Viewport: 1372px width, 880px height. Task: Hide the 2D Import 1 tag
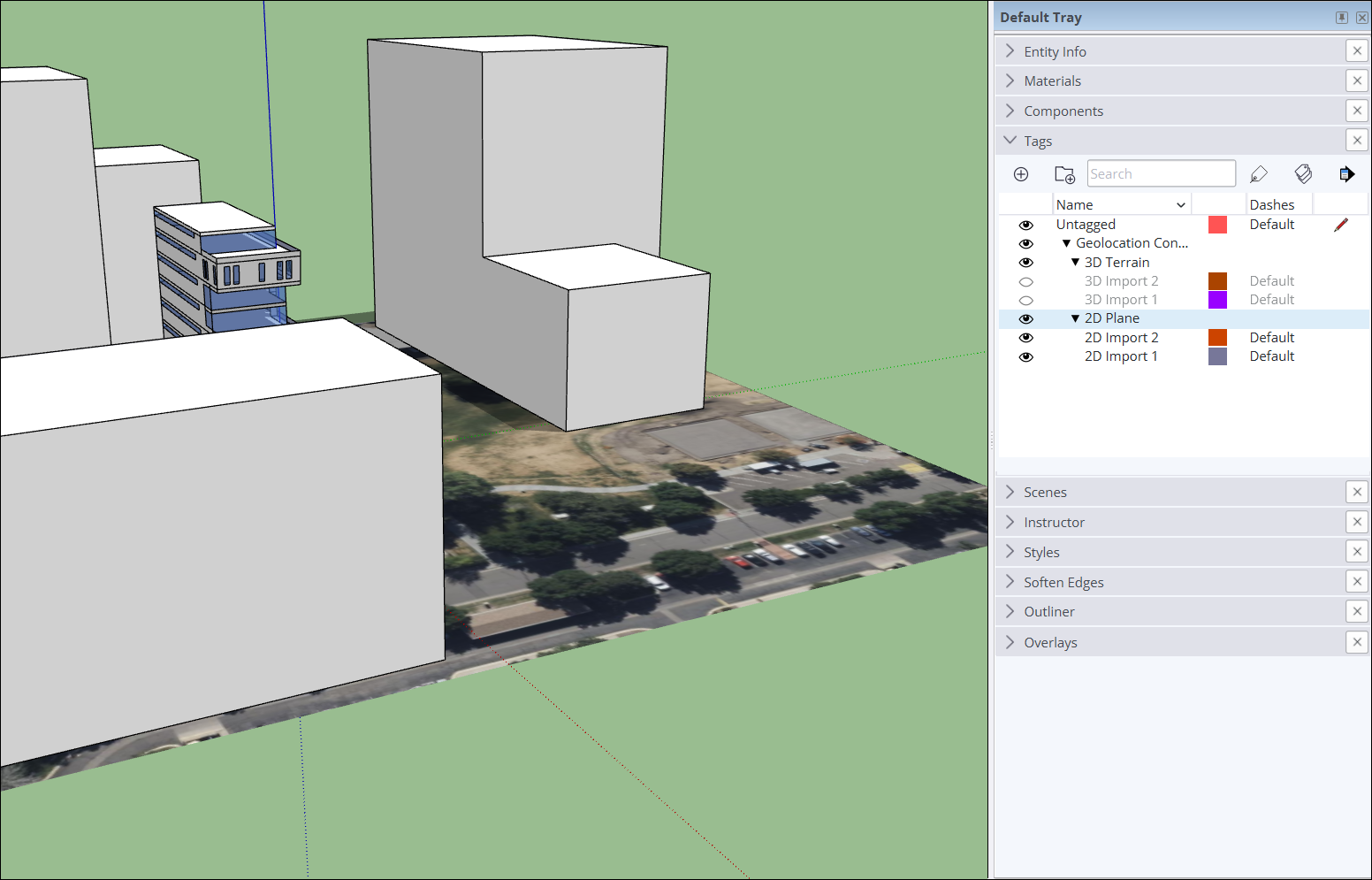pyautogui.click(x=1025, y=356)
